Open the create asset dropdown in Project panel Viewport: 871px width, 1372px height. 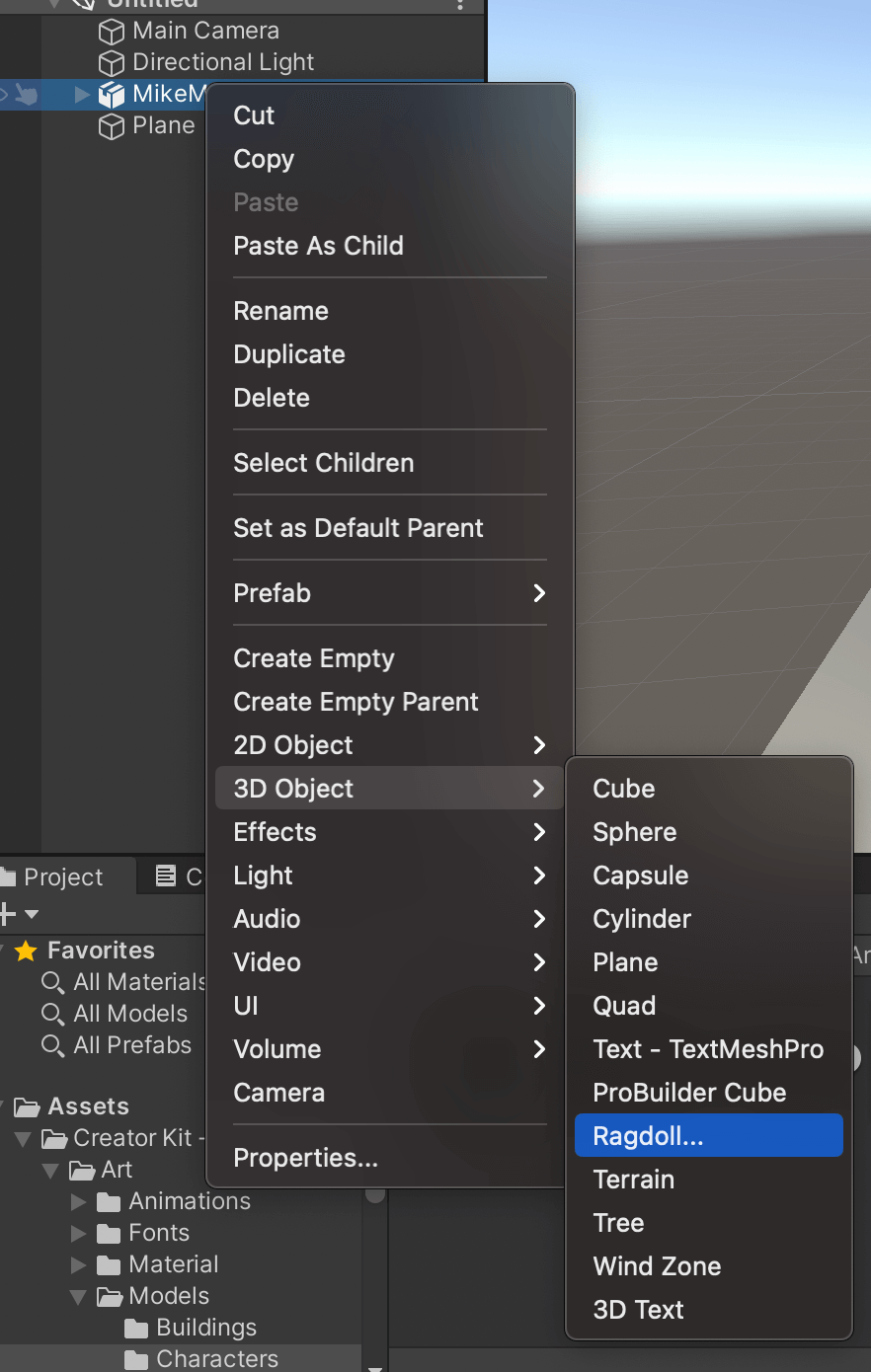[18, 913]
